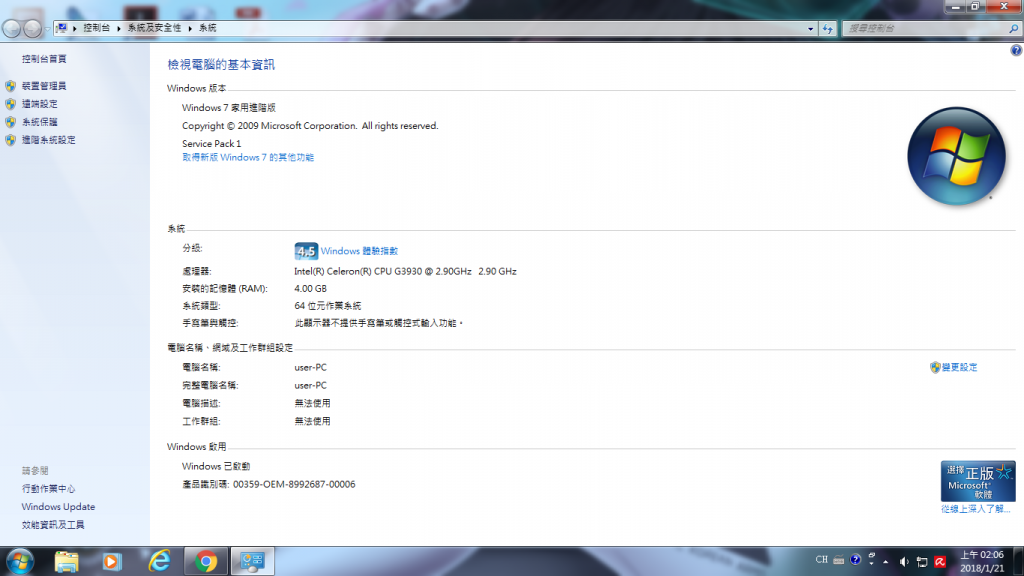
Task: Click the shield icon next to 變更設定
Action: [935, 368]
